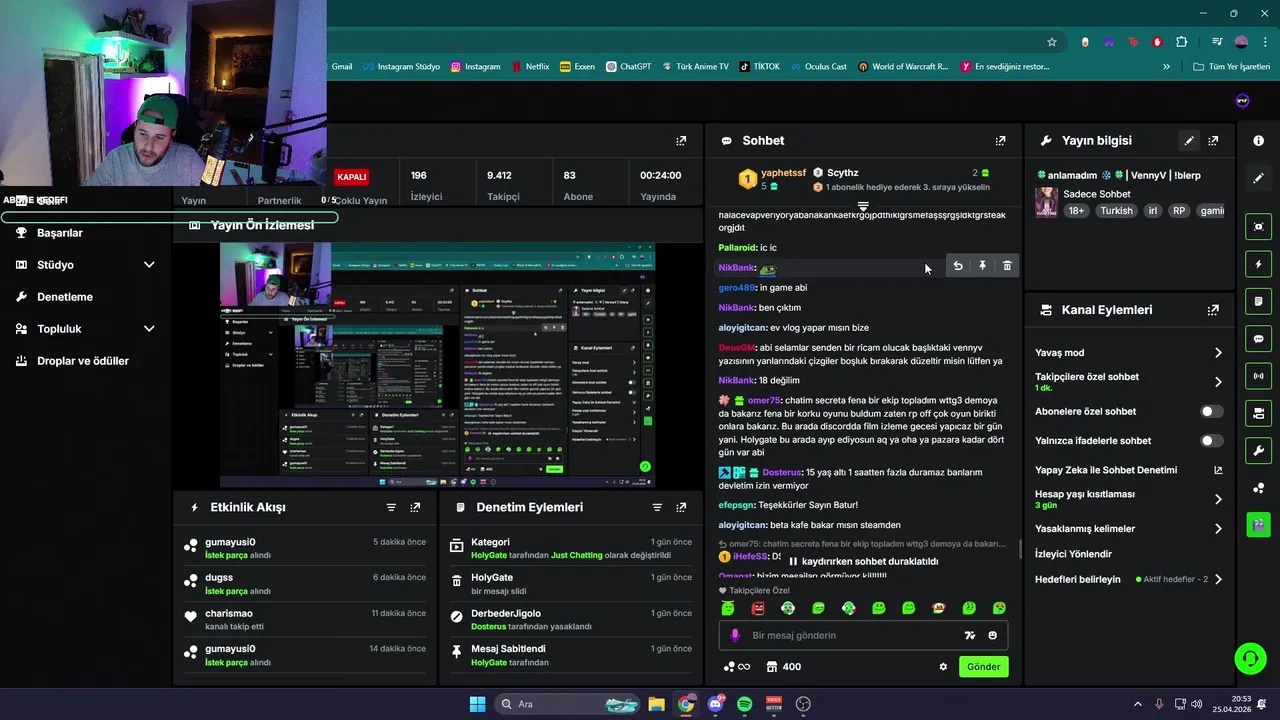Viewport: 1280px width, 720px height.
Task: Edit stream info with the pencil icon
Action: pos(1189,141)
